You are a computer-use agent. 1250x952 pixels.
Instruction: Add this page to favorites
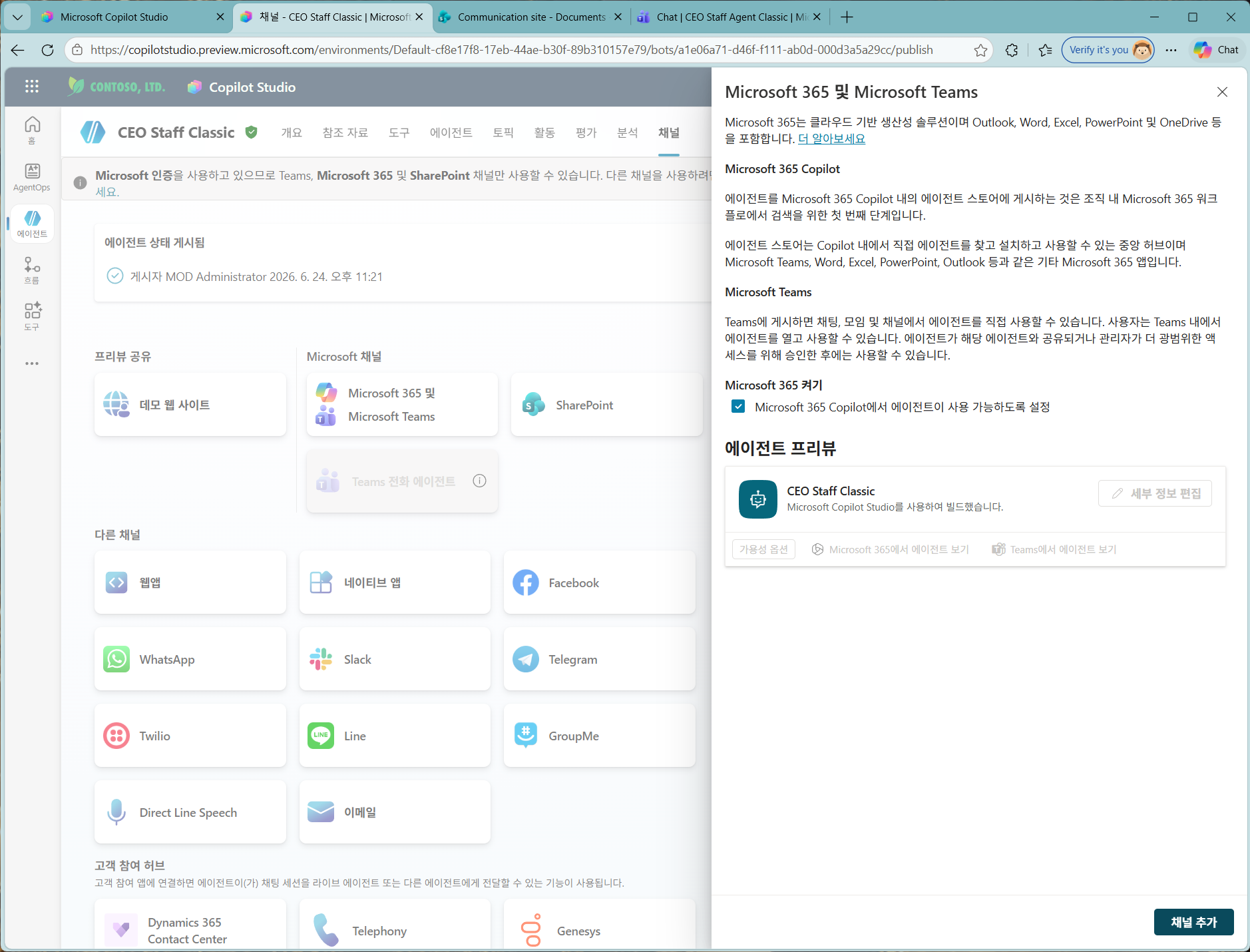pyautogui.click(x=980, y=50)
